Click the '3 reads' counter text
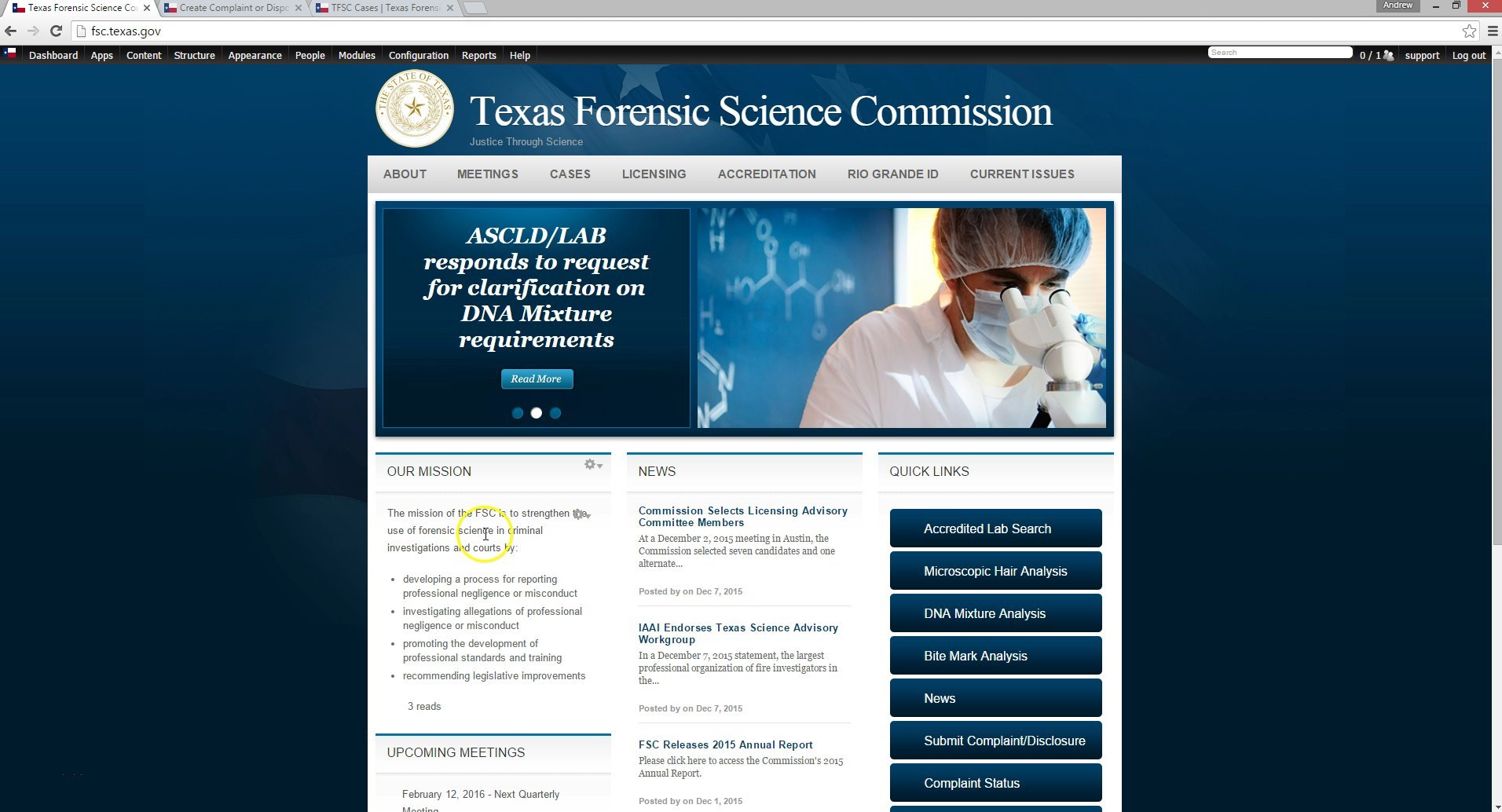This screenshot has height=812, width=1502. coord(424,706)
